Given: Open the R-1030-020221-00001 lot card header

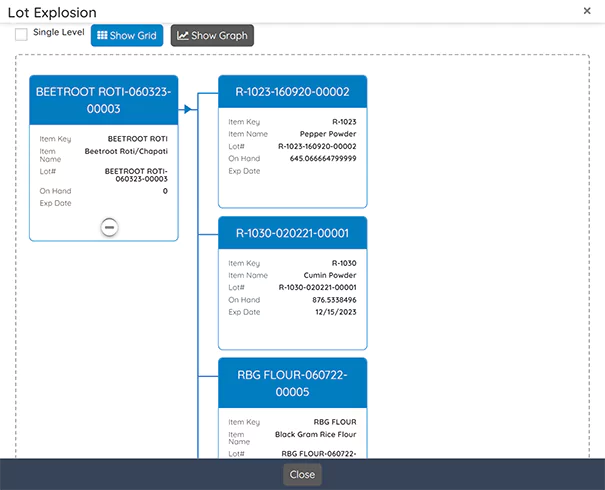Looking at the screenshot, I should click(x=292, y=234).
